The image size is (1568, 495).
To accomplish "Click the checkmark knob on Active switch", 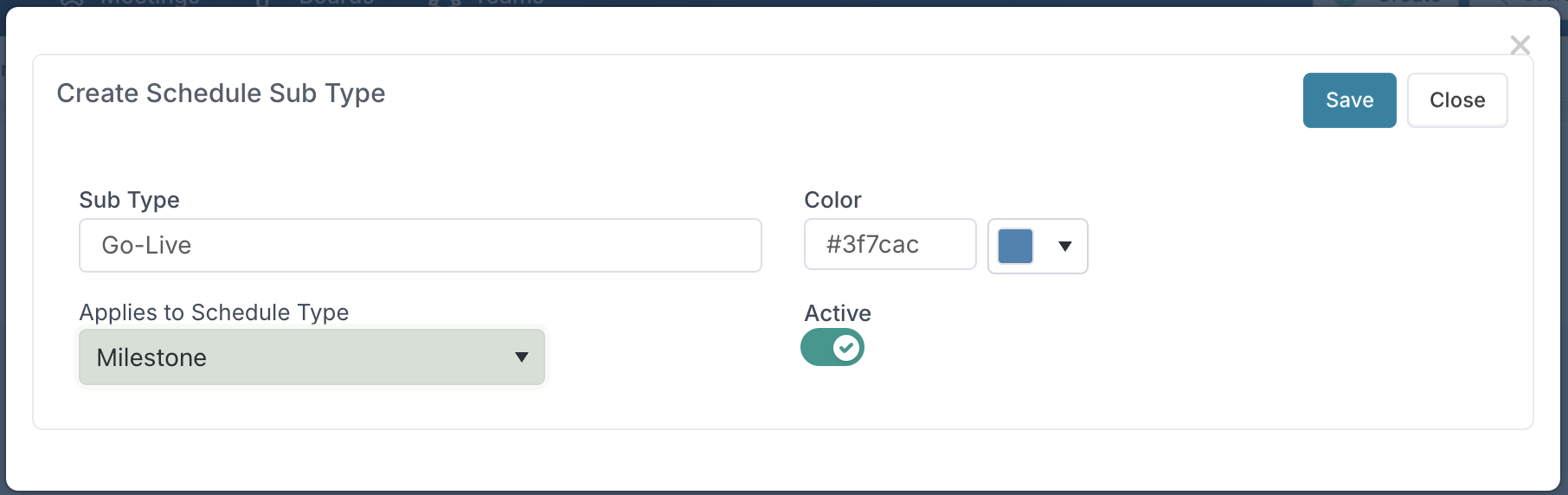I will (x=845, y=348).
